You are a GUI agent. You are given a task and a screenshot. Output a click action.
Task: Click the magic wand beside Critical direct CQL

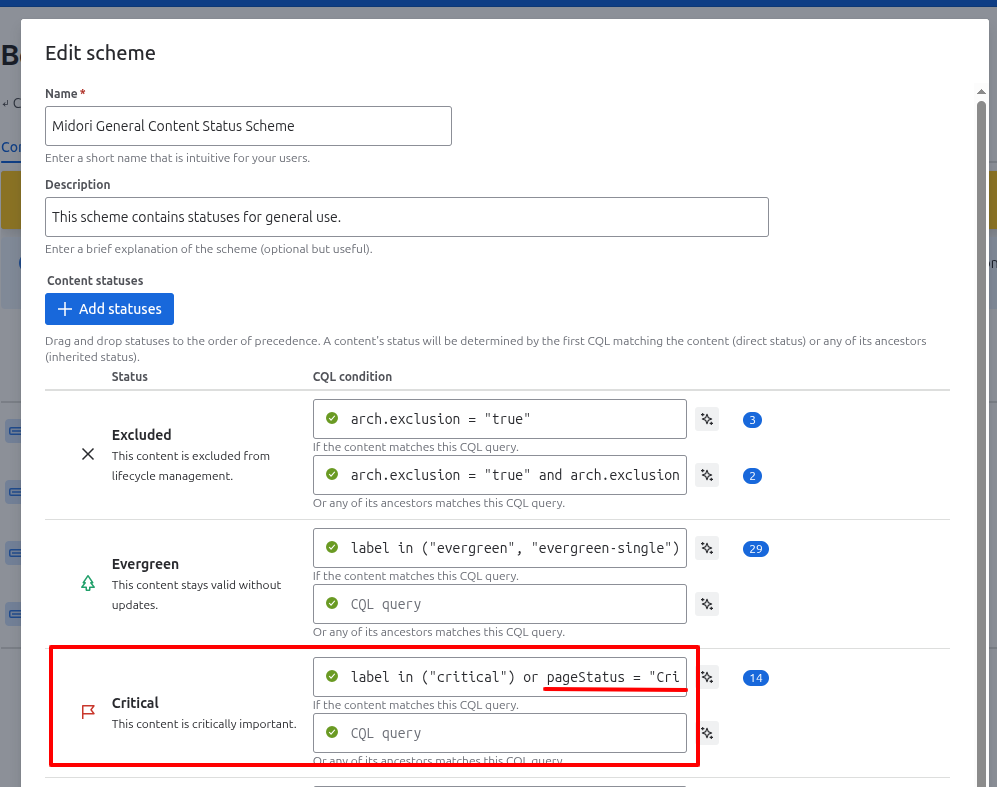(707, 677)
